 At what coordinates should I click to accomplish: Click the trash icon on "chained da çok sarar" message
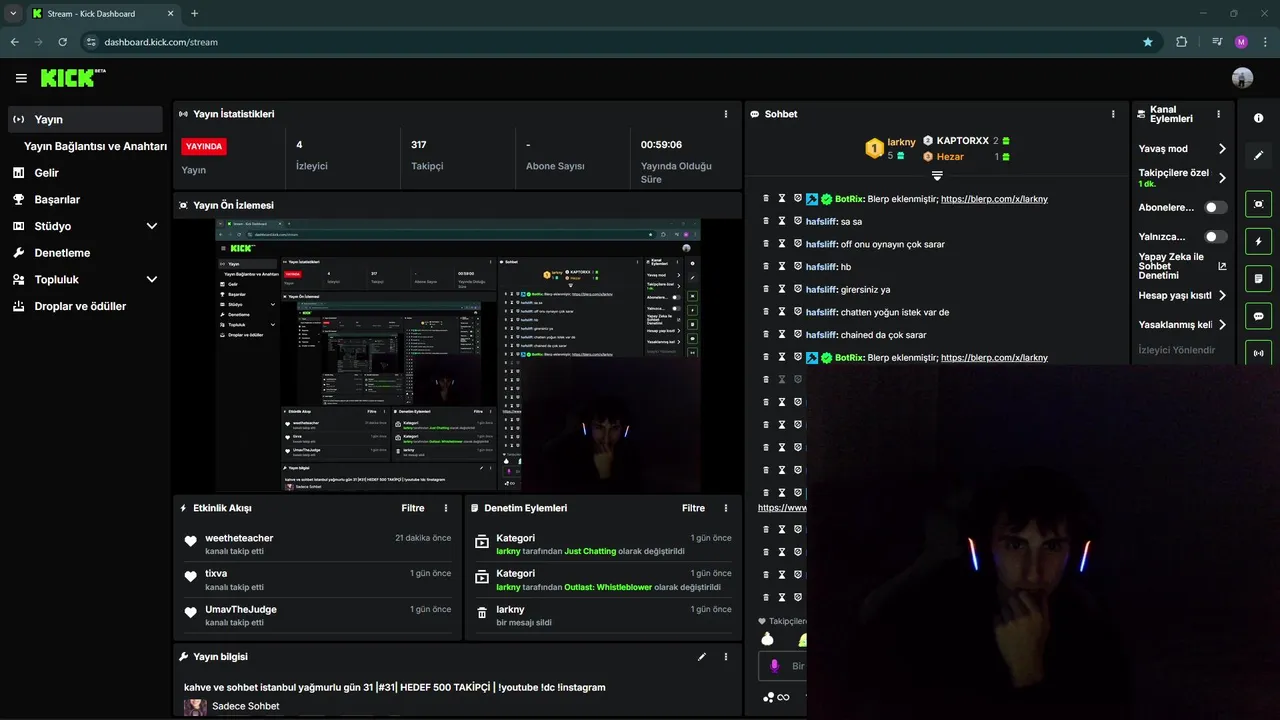point(766,335)
